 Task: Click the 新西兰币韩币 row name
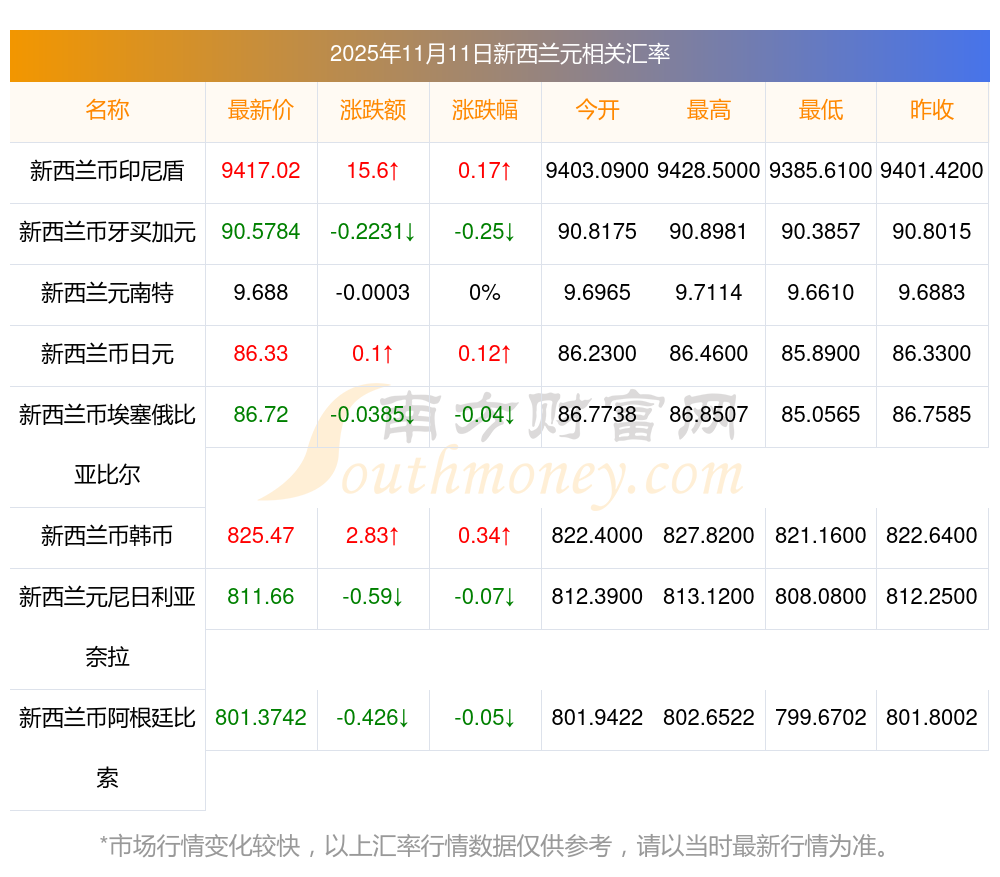tap(107, 536)
